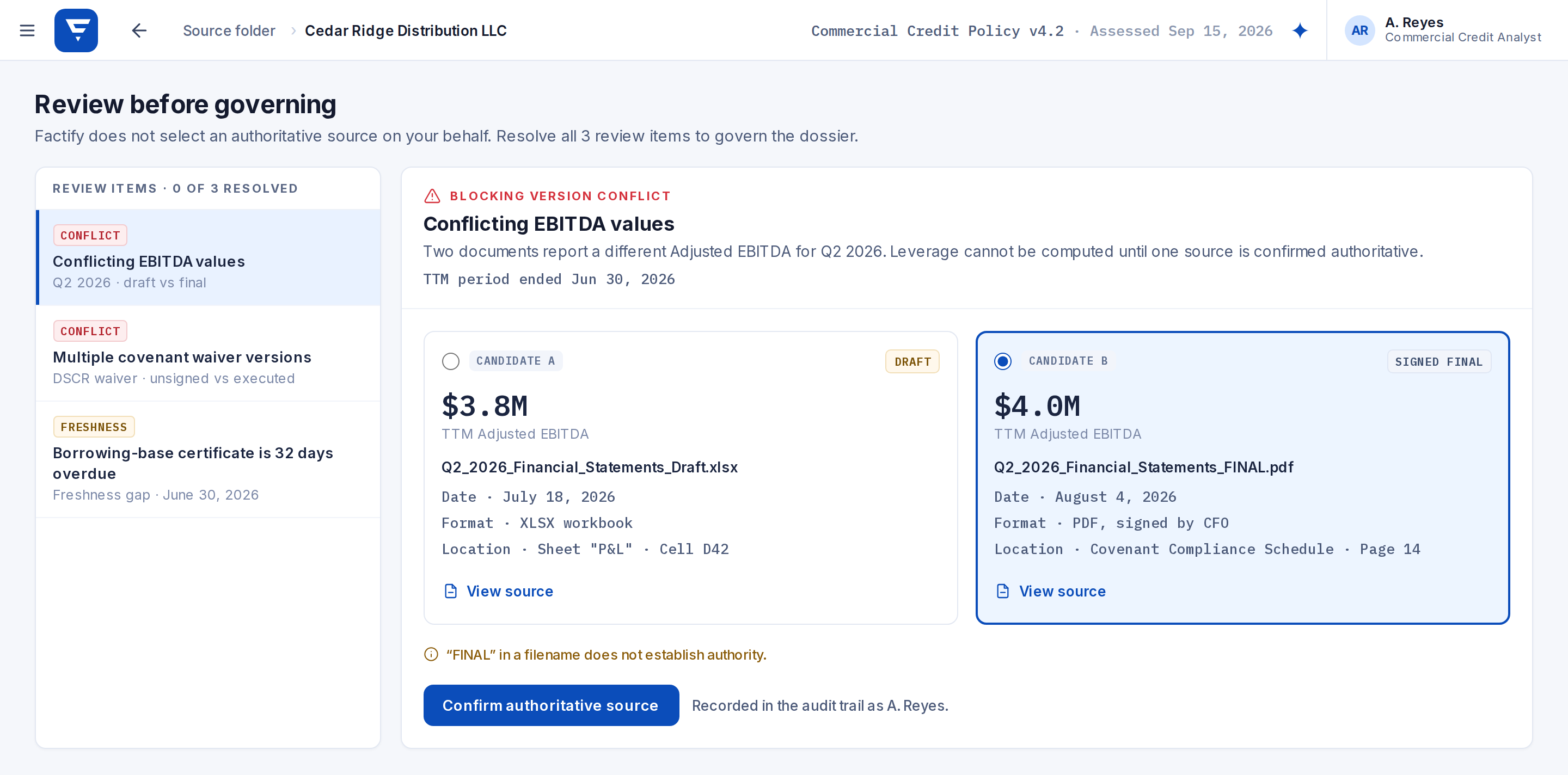
Task: Open Source folder breadcrumb
Action: (x=229, y=30)
